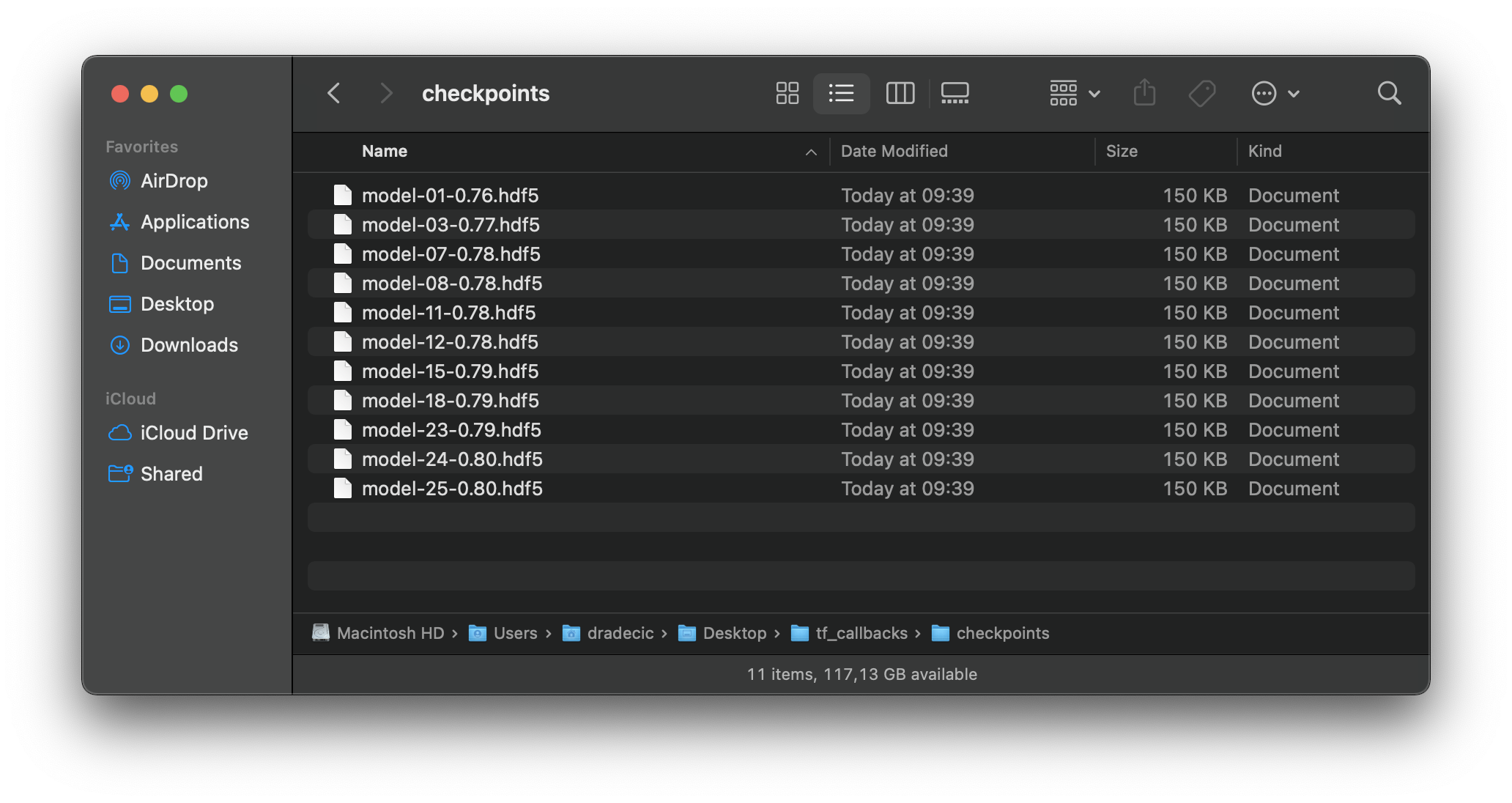Open the Applications sidebar shortcut
This screenshot has width=1512, height=803.
(x=194, y=221)
